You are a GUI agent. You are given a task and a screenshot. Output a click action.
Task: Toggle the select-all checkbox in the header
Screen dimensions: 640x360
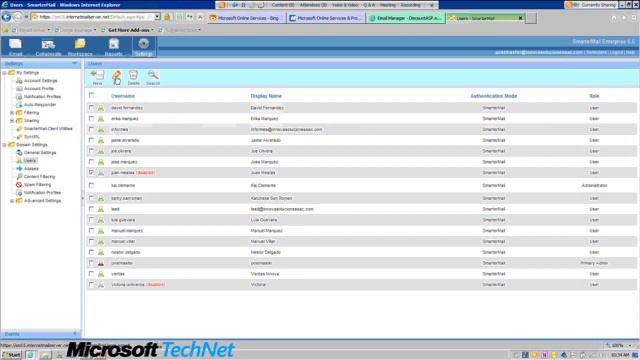click(91, 95)
